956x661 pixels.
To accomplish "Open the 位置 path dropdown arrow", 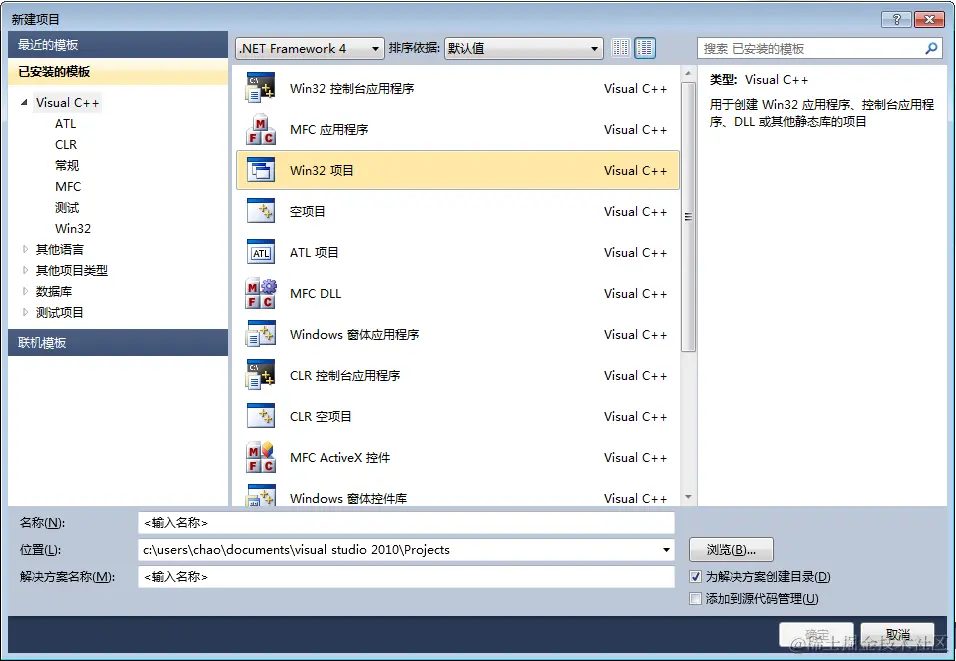I will click(x=666, y=549).
